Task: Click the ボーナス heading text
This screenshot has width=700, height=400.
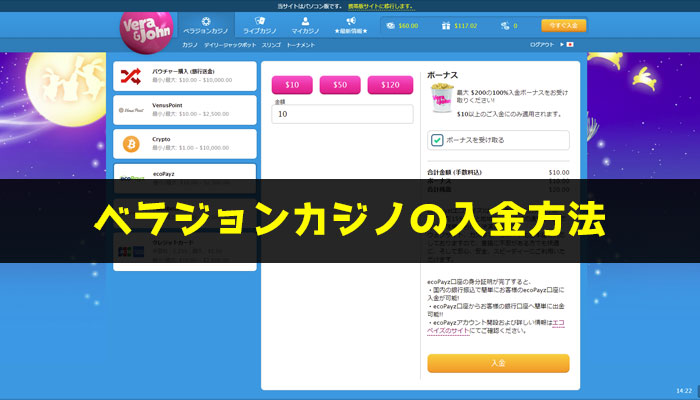Action: [442, 75]
